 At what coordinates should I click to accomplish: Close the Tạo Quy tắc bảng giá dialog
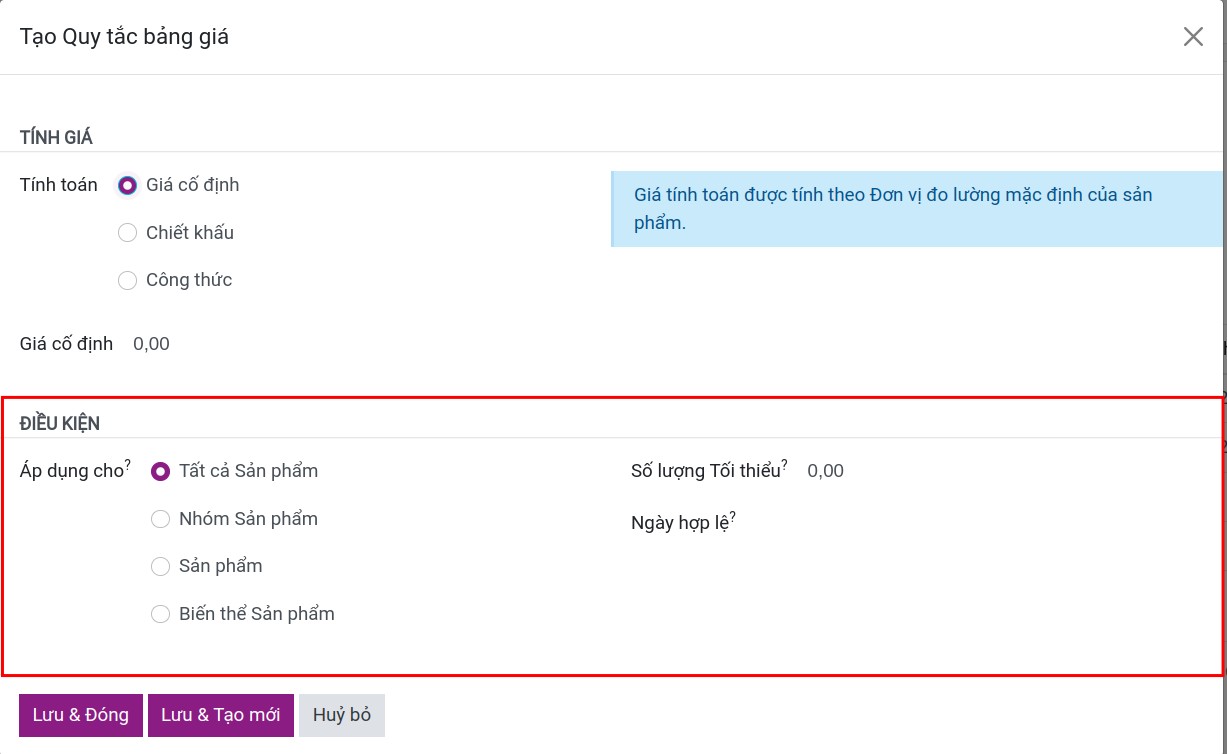(x=1193, y=37)
